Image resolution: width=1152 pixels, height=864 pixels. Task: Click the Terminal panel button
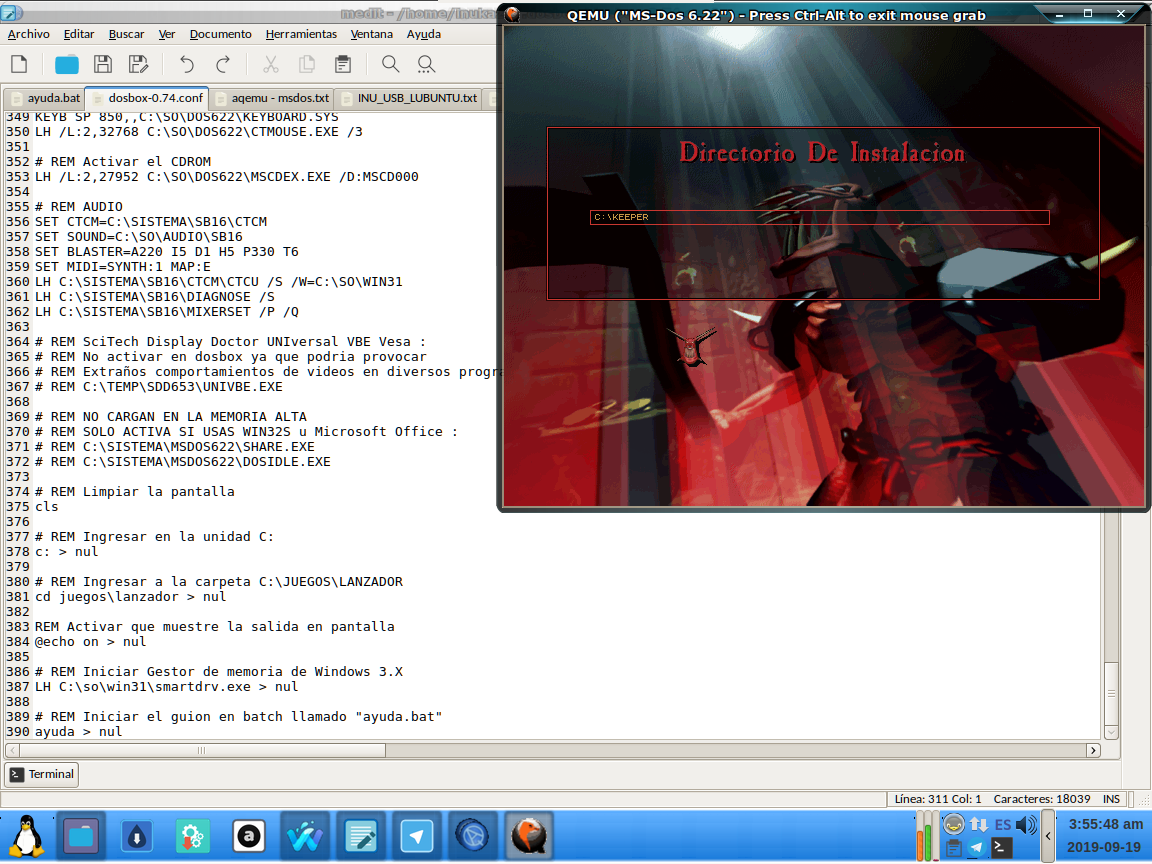(42, 774)
